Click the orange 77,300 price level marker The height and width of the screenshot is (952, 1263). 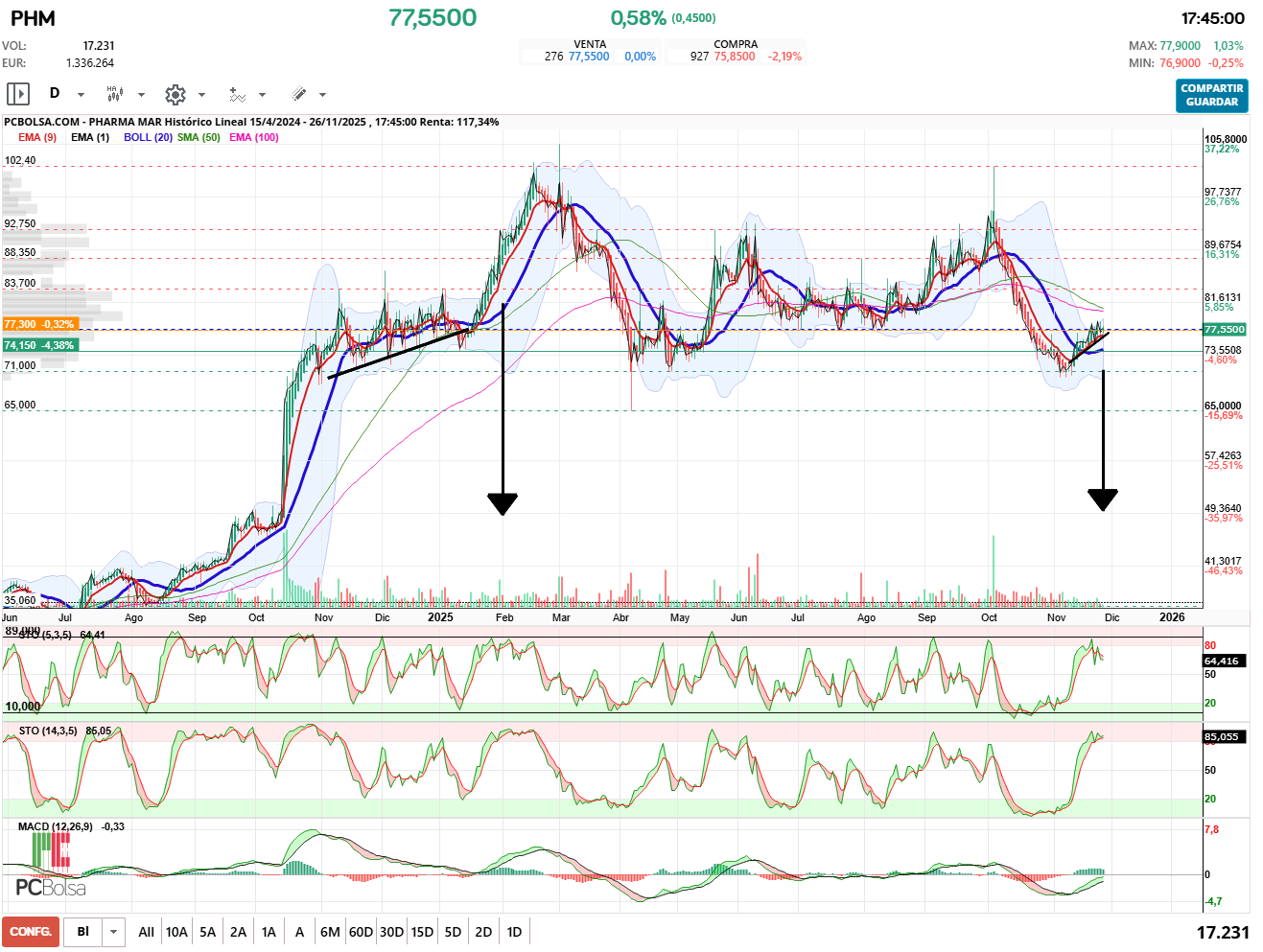point(39,324)
